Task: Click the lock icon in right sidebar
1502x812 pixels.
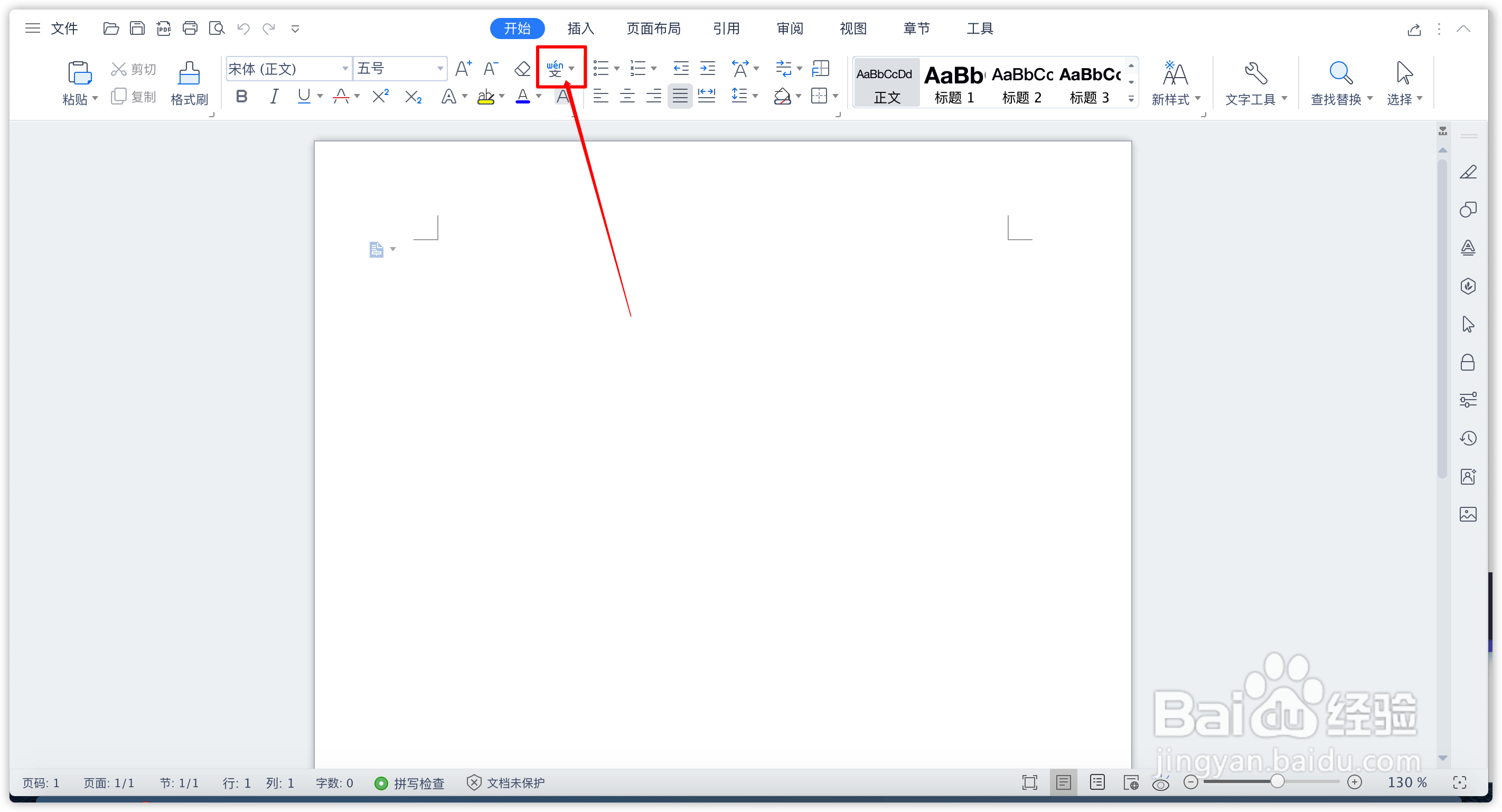Action: 1468,363
